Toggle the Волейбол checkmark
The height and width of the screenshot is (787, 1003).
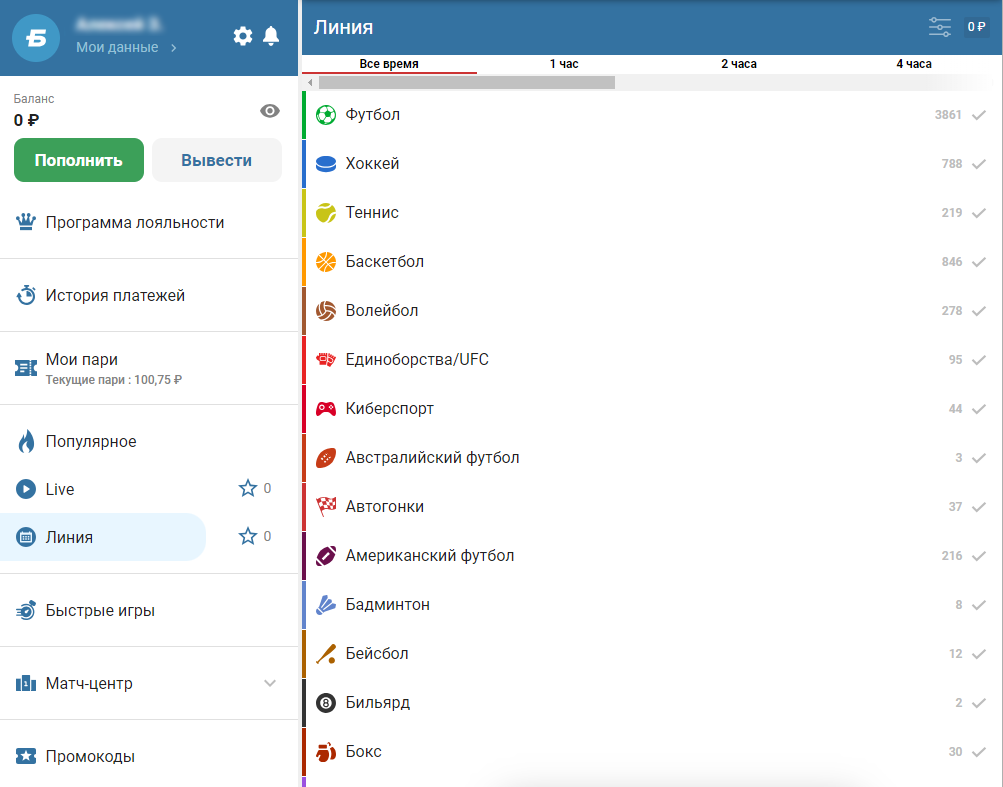tap(979, 311)
